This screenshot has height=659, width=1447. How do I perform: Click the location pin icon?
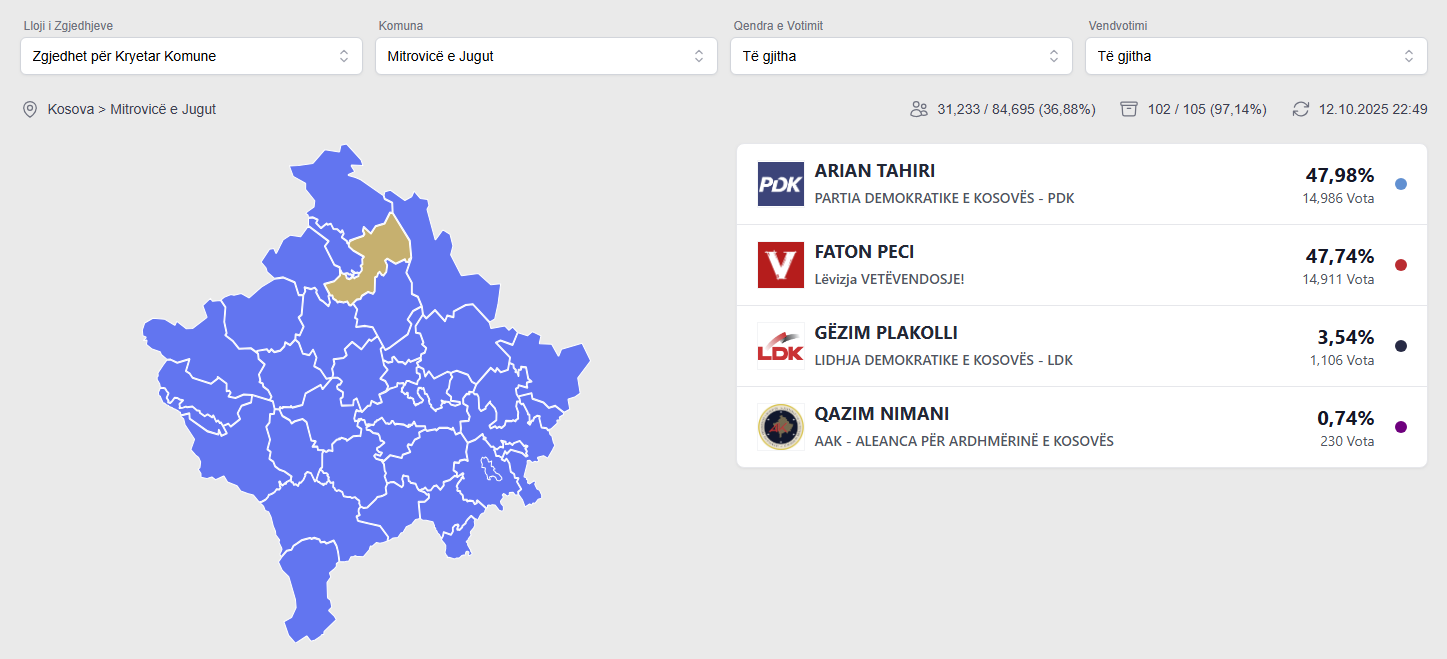[30, 109]
